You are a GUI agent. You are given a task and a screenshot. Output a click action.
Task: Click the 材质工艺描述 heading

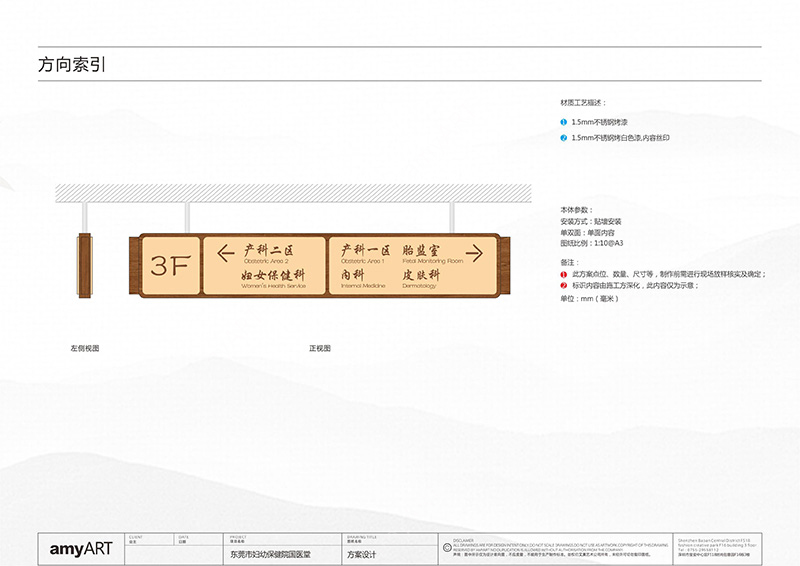pos(583,103)
